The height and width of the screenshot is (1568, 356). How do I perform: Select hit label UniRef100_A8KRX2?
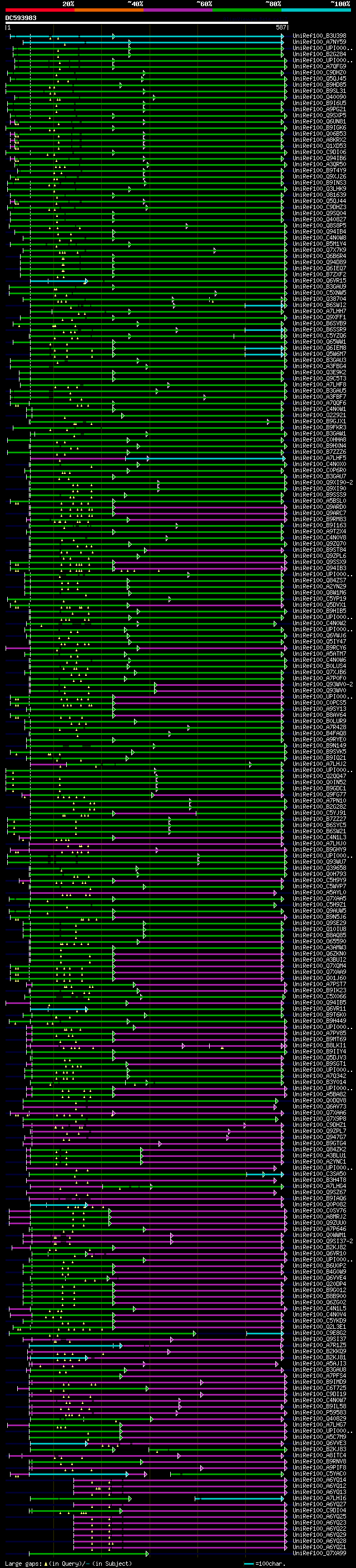(x=319, y=140)
